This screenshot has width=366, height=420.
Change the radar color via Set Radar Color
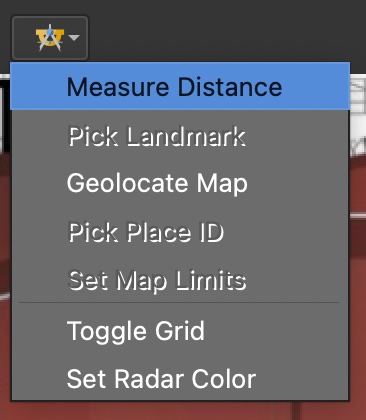(x=180, y=379)
